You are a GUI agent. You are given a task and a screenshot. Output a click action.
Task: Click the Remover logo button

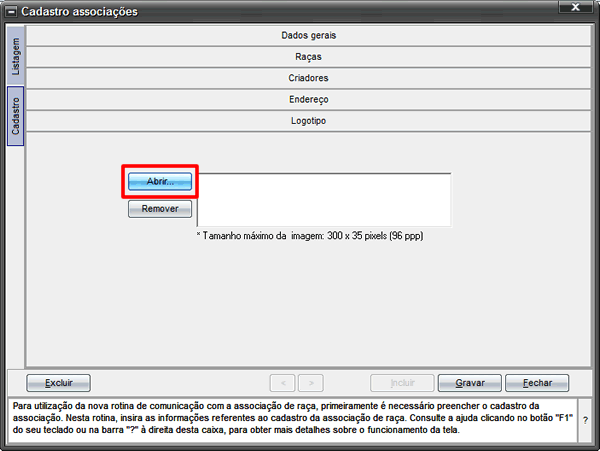tap(160, 209)
